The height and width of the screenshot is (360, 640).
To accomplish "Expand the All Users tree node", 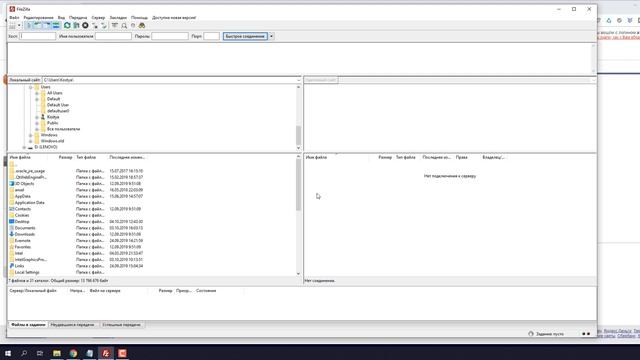I will pyautogui.click(x=37, y=93).
